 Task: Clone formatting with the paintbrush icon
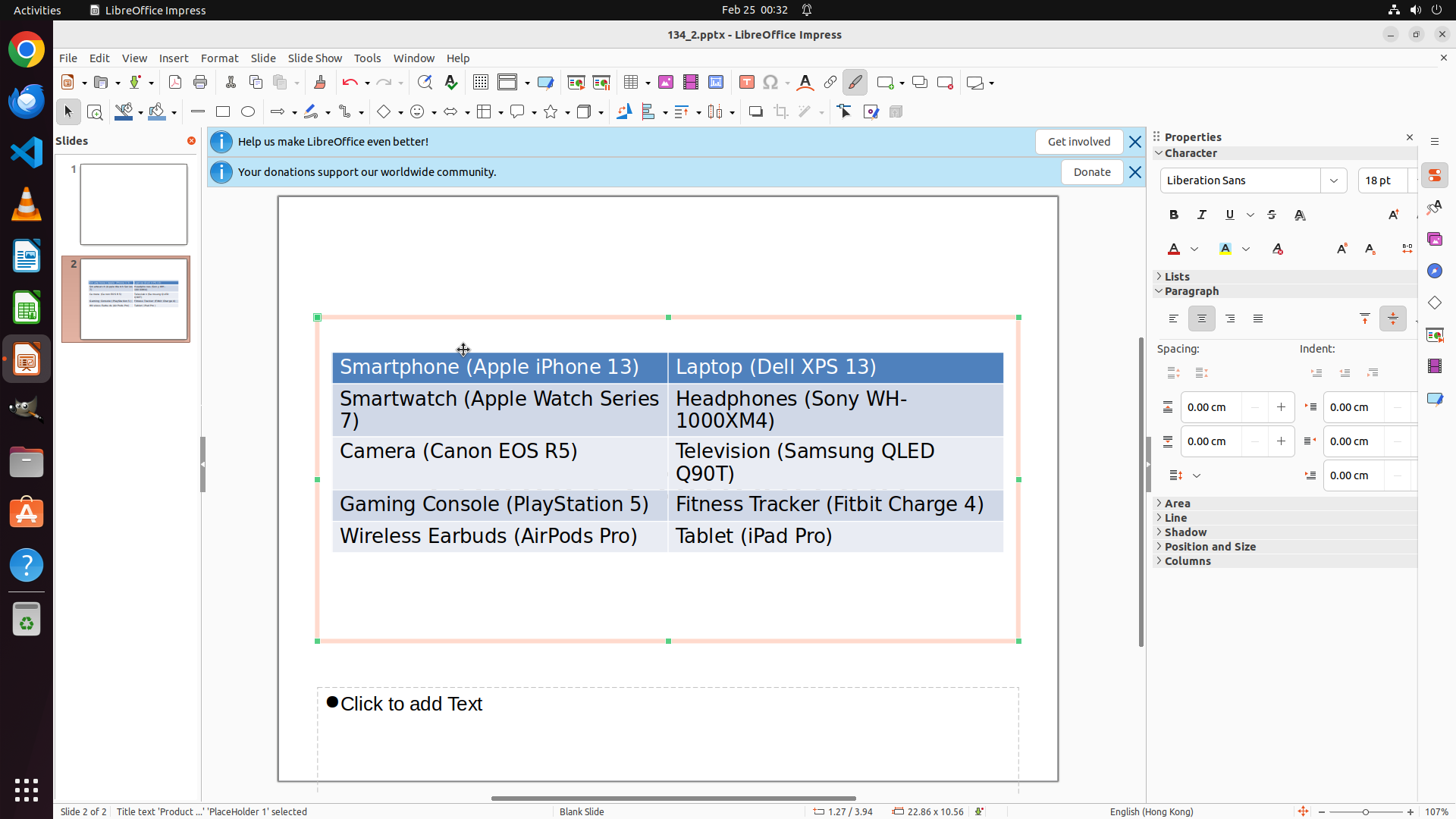point(320,83)
